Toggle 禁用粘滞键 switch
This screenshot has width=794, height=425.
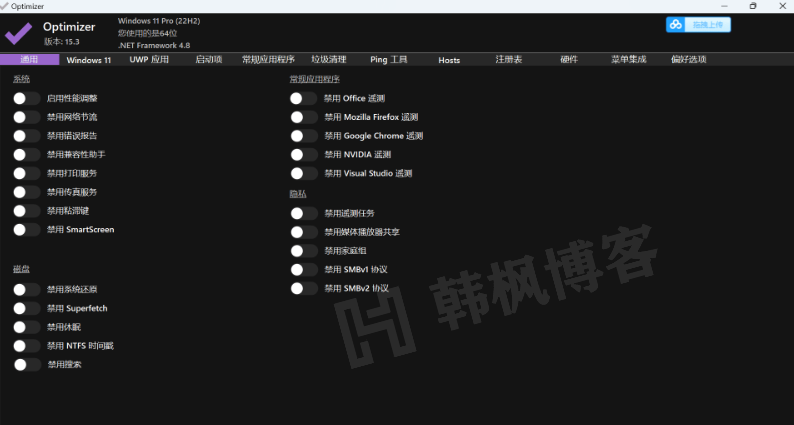pyautogui.click(x=26, y=211)
